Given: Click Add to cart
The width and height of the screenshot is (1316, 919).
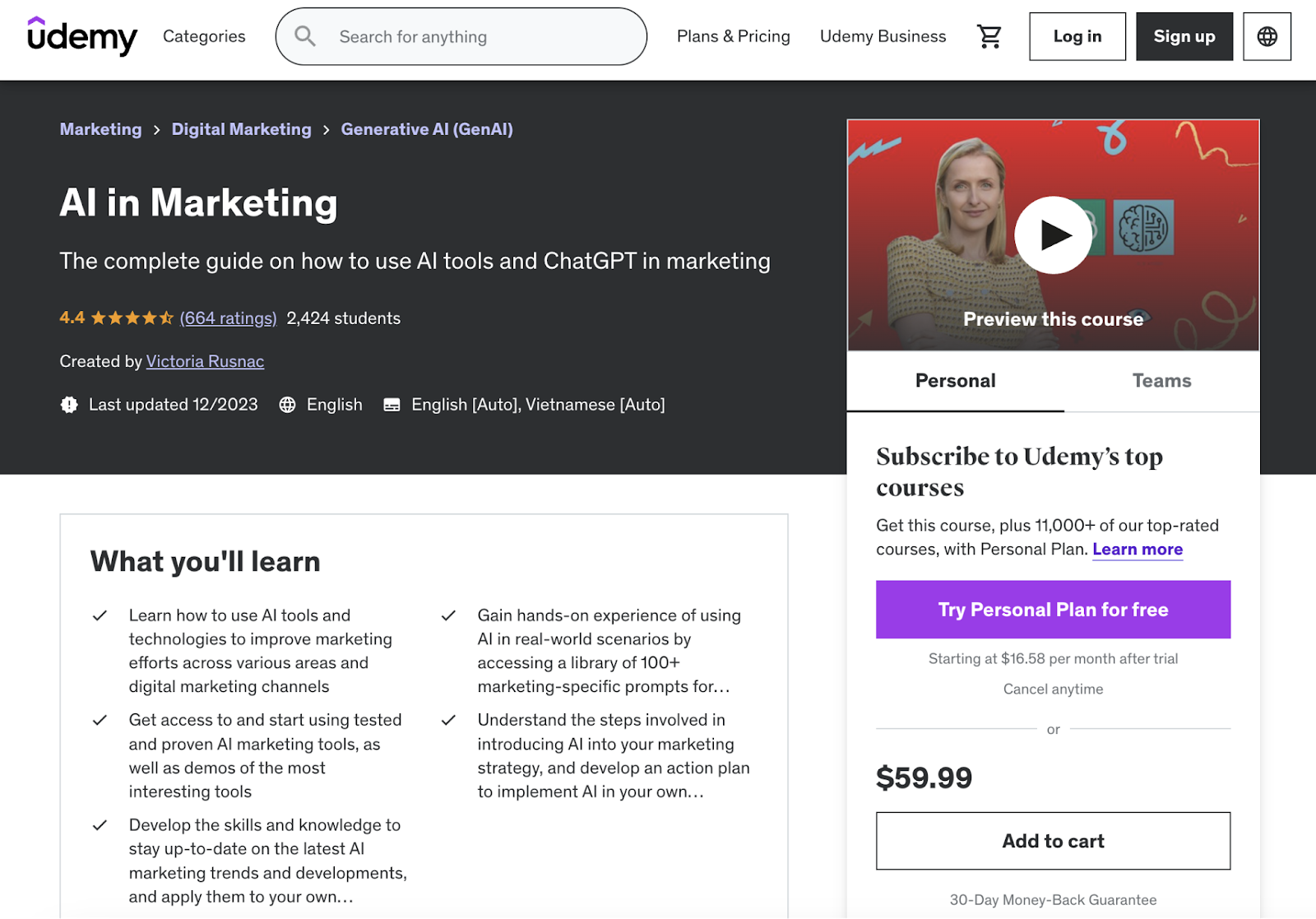Looking at the screenshot, I should coord(1053,841).
